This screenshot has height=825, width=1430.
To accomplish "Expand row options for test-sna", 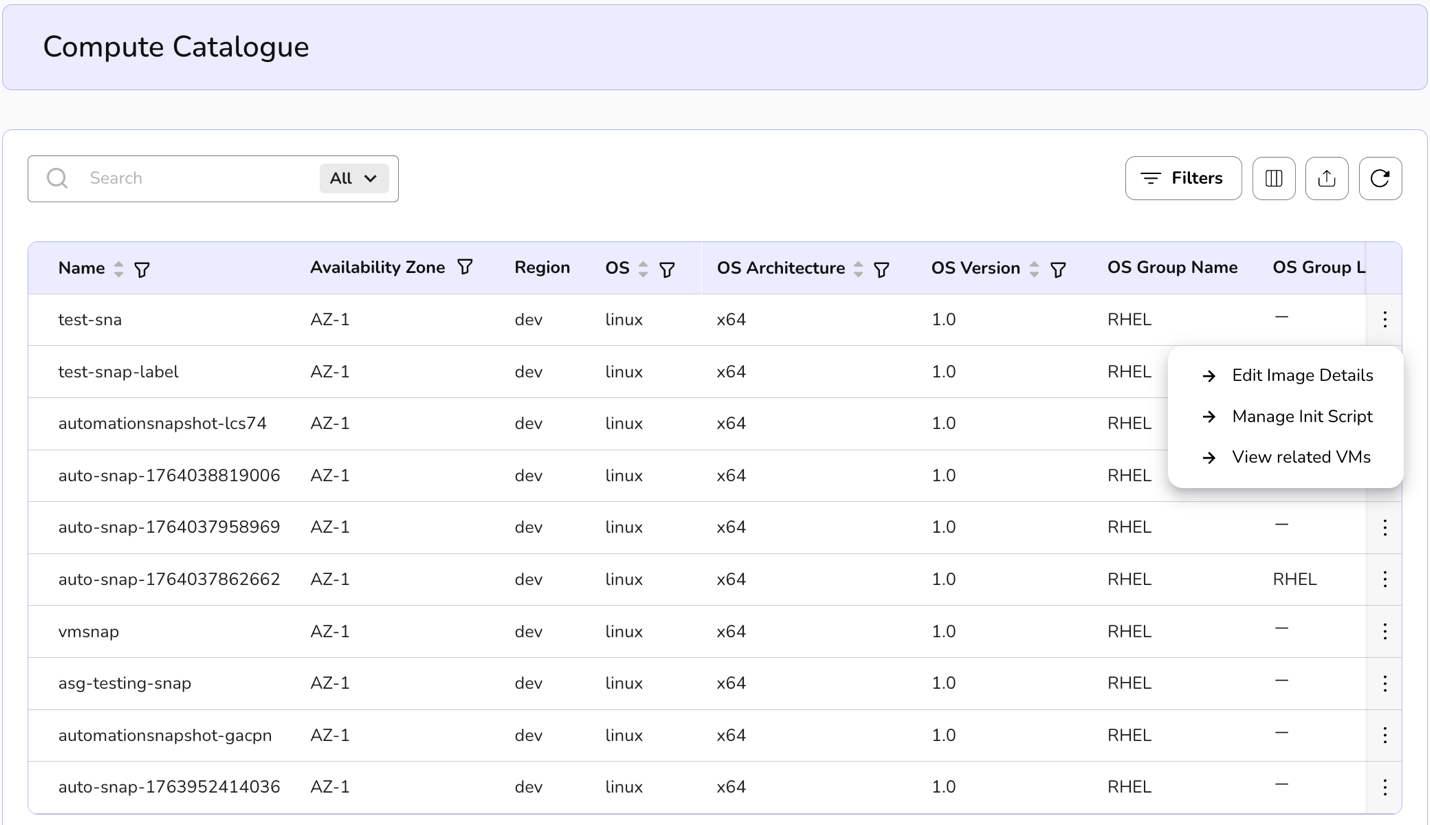I will [x=1384, y=319].
